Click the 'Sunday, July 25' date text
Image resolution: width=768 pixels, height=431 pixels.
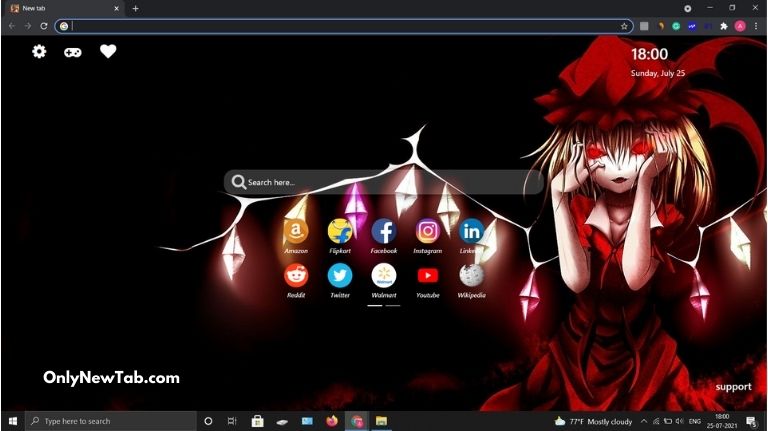coord(658,73)
